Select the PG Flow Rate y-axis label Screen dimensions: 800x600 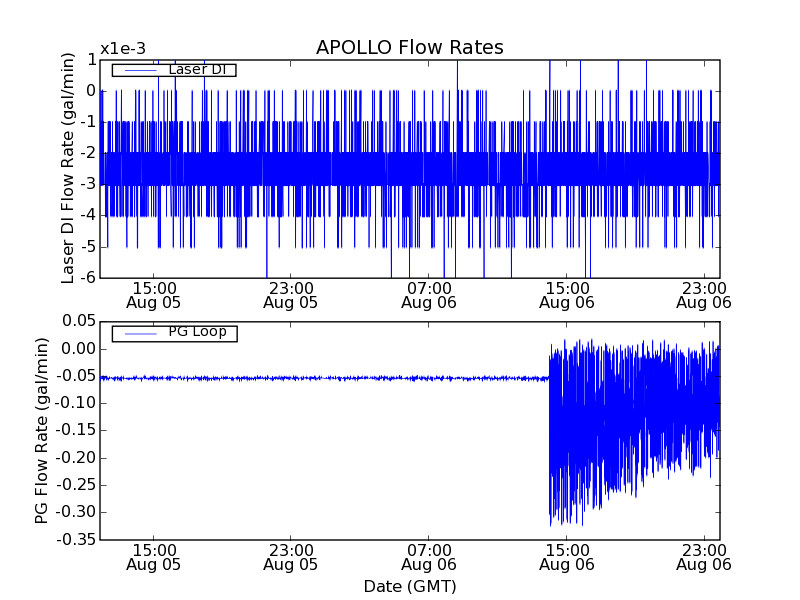point(42,430)
